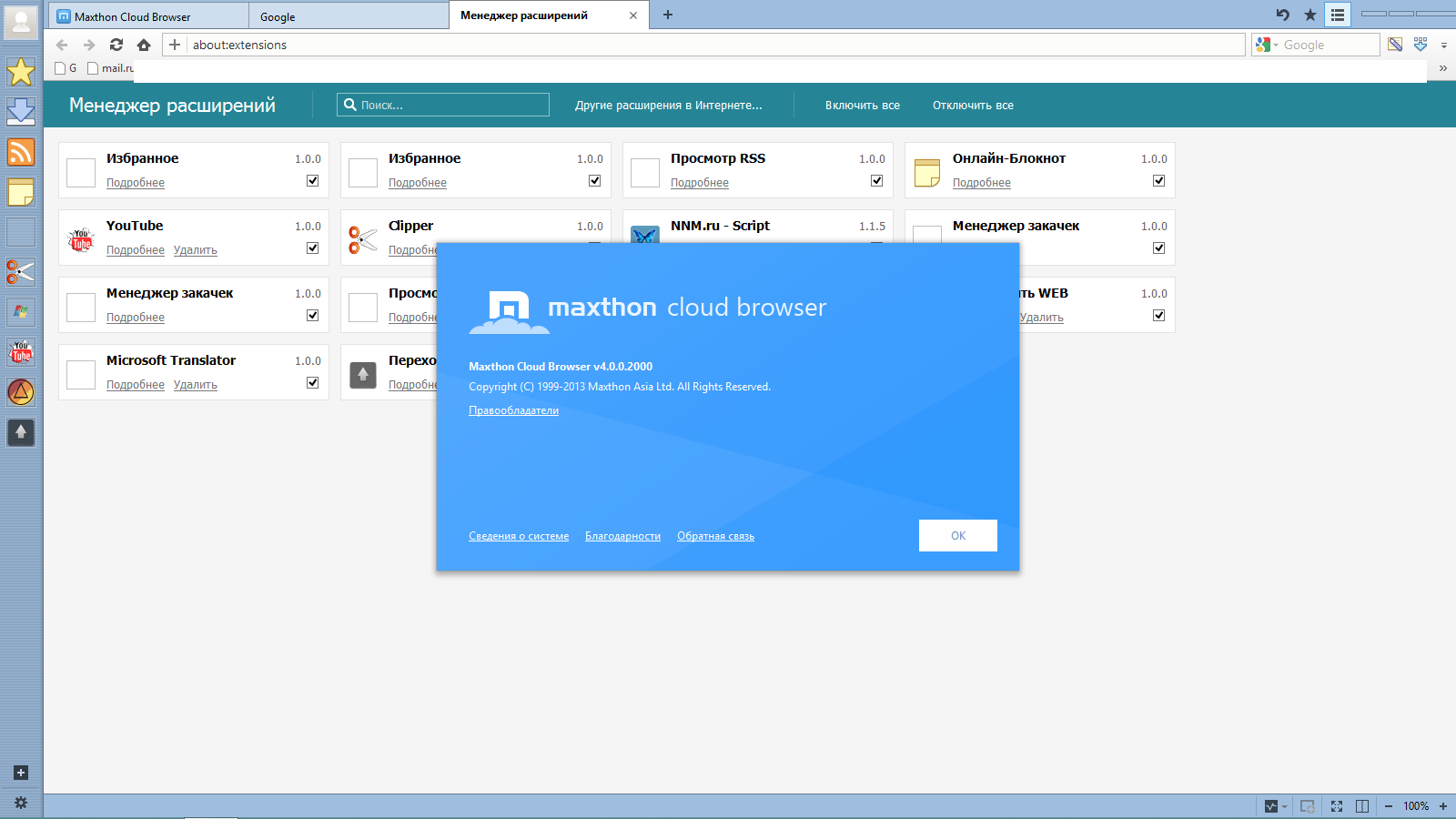Click the scissors Clipper icon in the sidebar
The width and height of the screenshot is (1456, 819).
20,272
